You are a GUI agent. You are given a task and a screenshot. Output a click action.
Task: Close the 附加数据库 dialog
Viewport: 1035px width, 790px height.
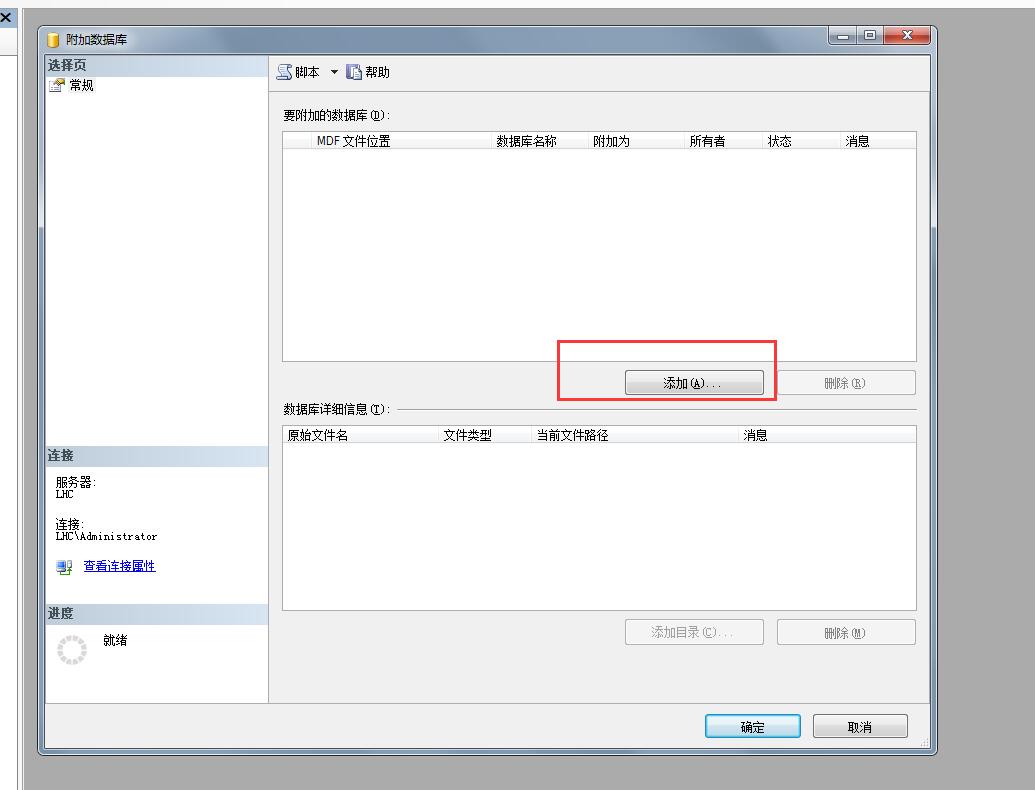point(907,36)
